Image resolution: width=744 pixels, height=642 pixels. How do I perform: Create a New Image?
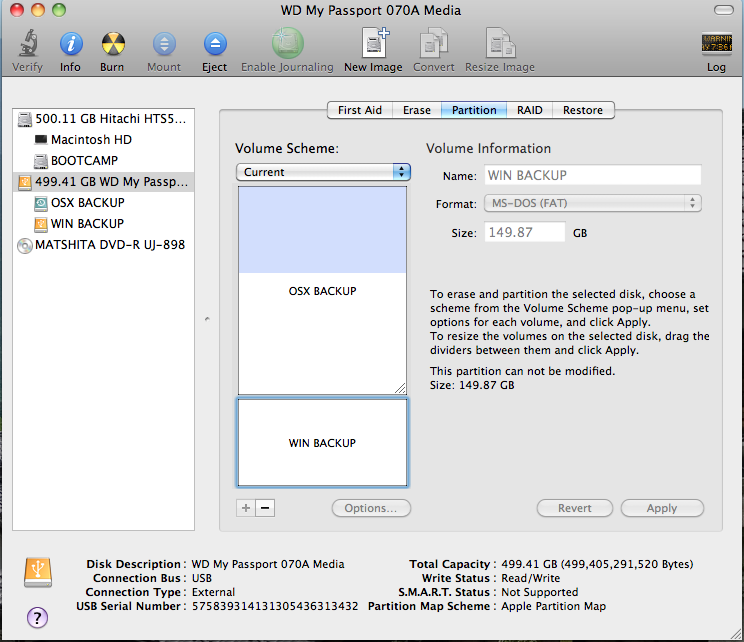(x=374, y=43)
